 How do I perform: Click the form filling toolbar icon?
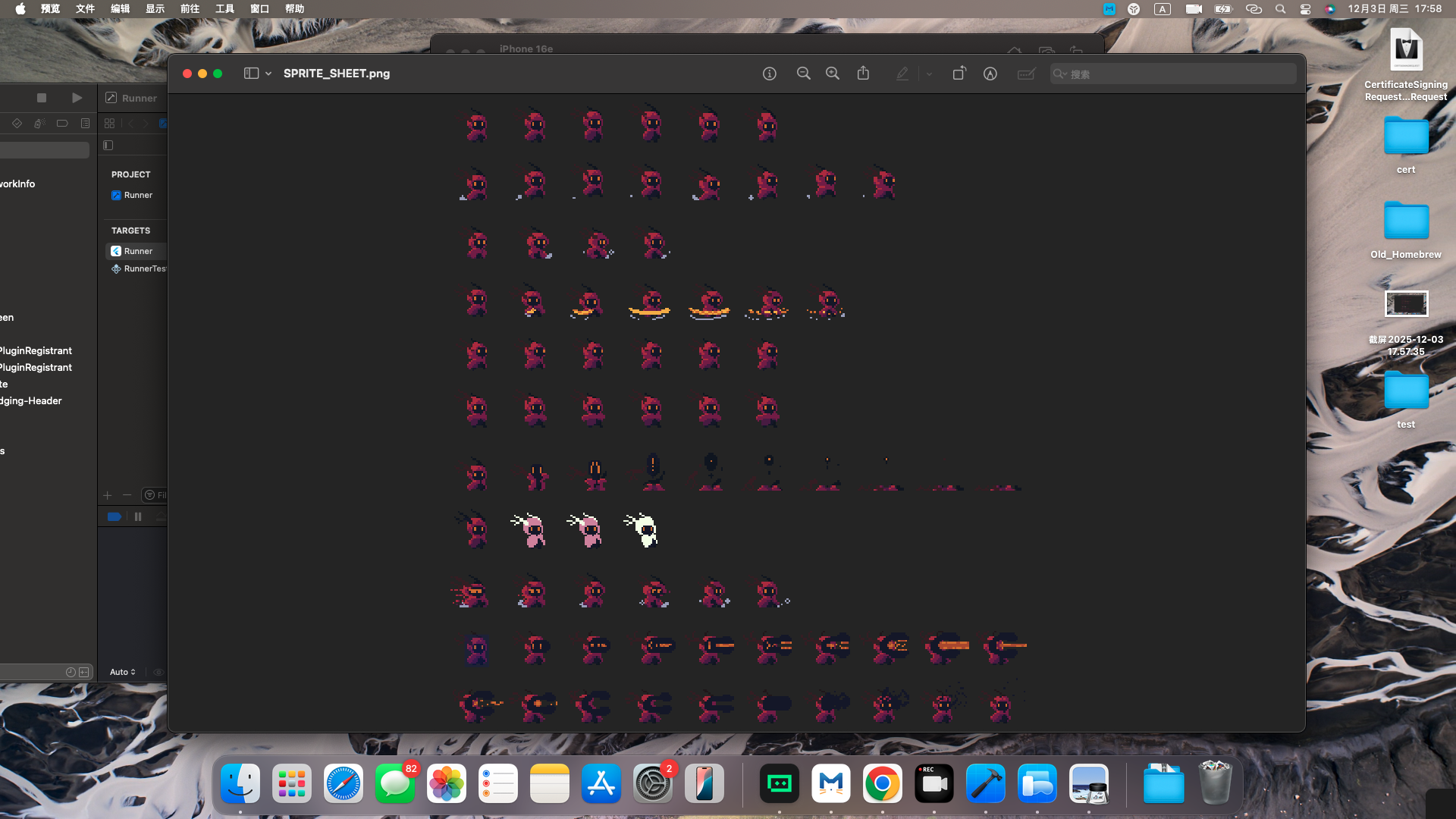click(x=1026, y=74)
